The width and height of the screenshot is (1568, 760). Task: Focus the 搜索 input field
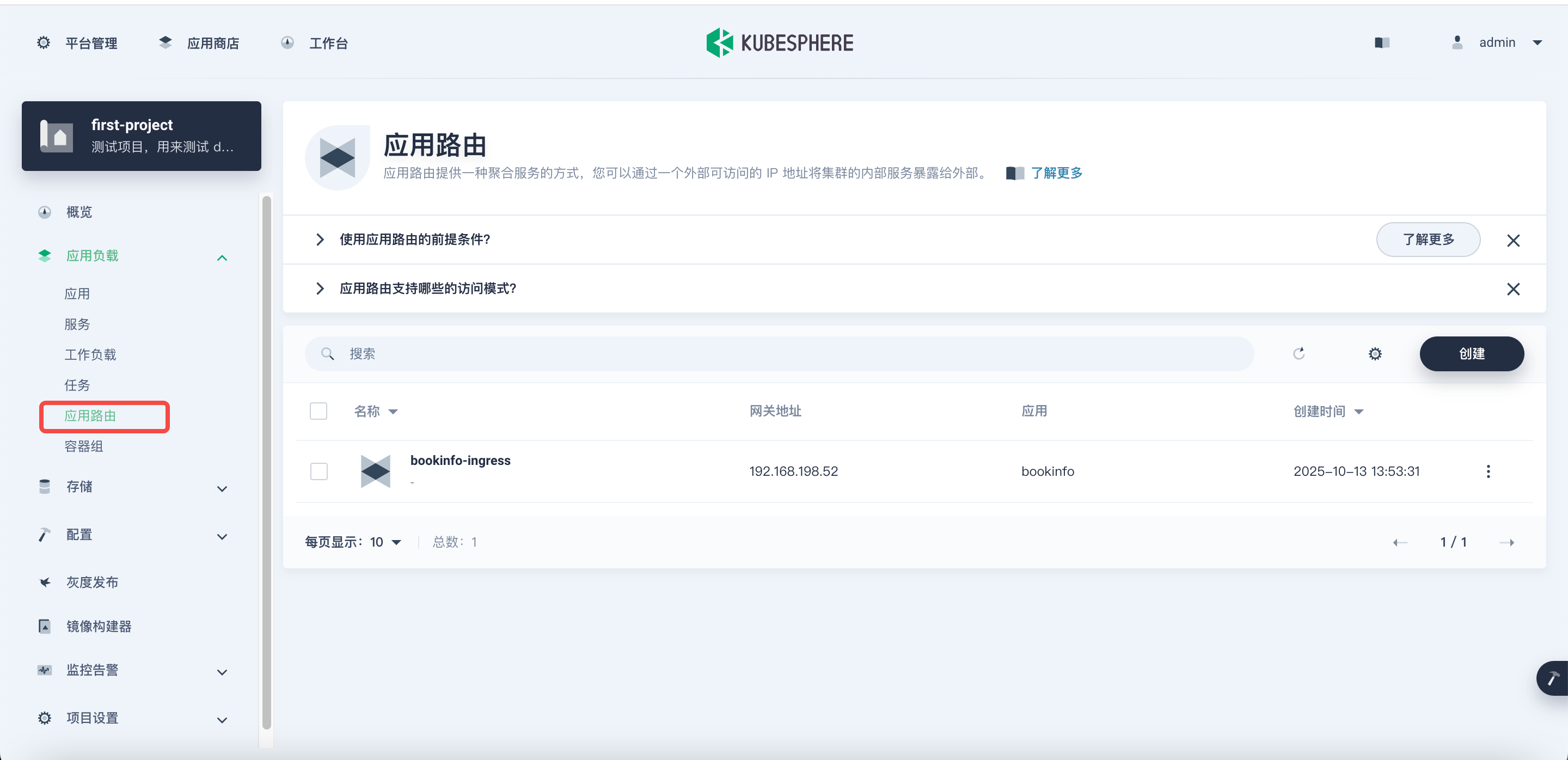point(779,353)
